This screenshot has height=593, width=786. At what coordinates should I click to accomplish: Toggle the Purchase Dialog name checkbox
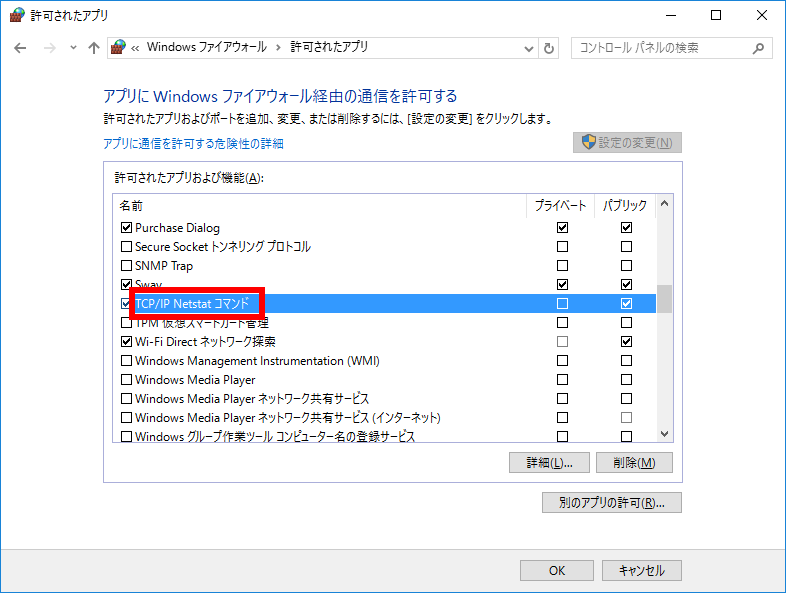[126, 228]
